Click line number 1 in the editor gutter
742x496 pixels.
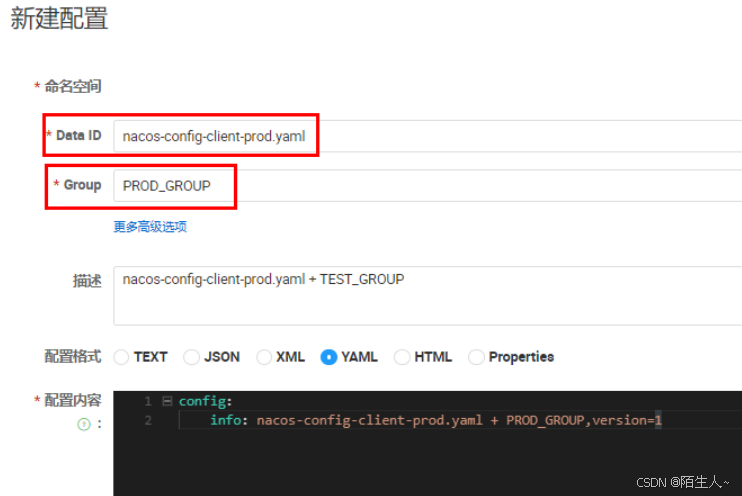(x=148, y=401)
